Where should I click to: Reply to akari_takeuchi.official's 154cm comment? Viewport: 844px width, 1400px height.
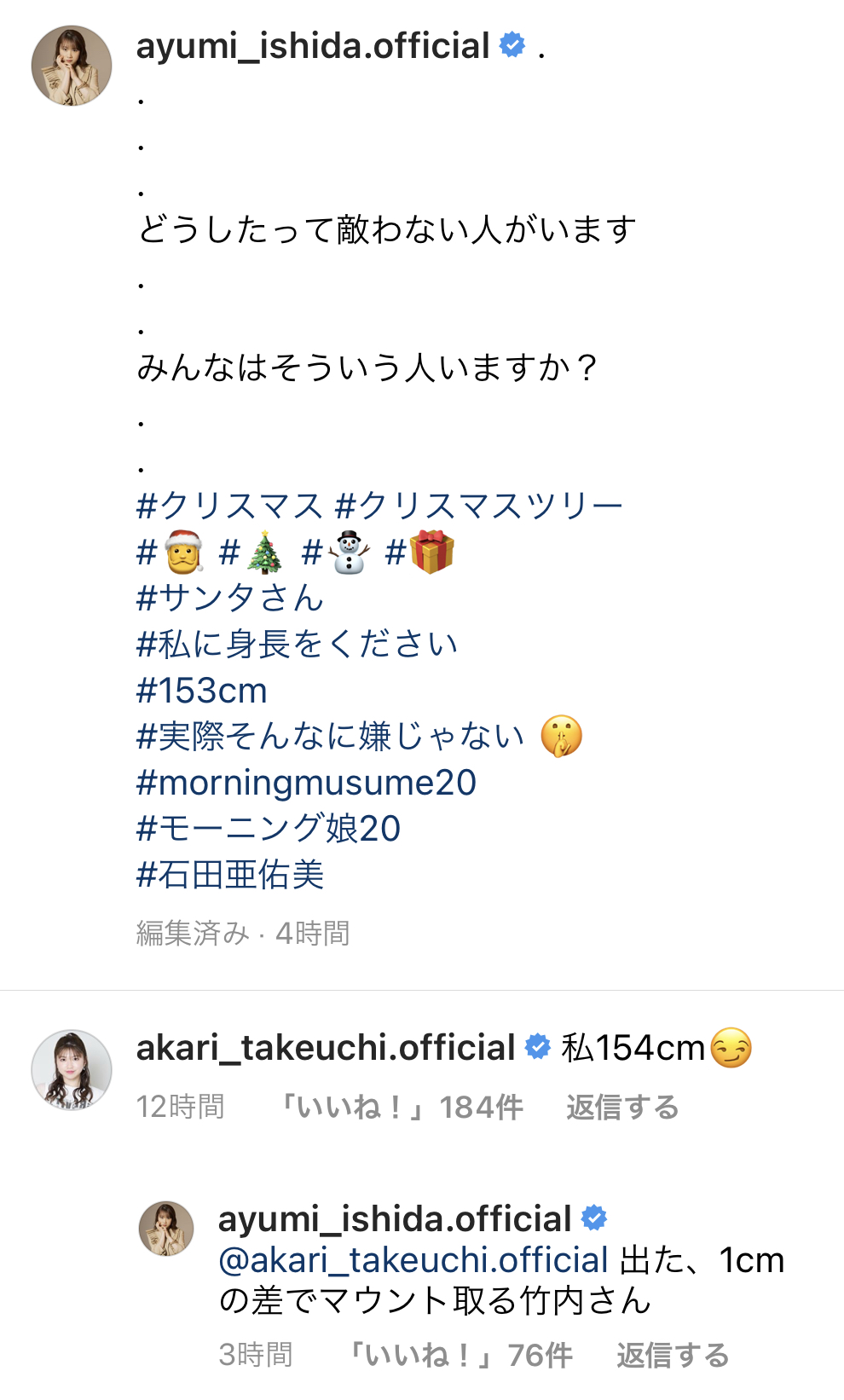point(623,1108)
